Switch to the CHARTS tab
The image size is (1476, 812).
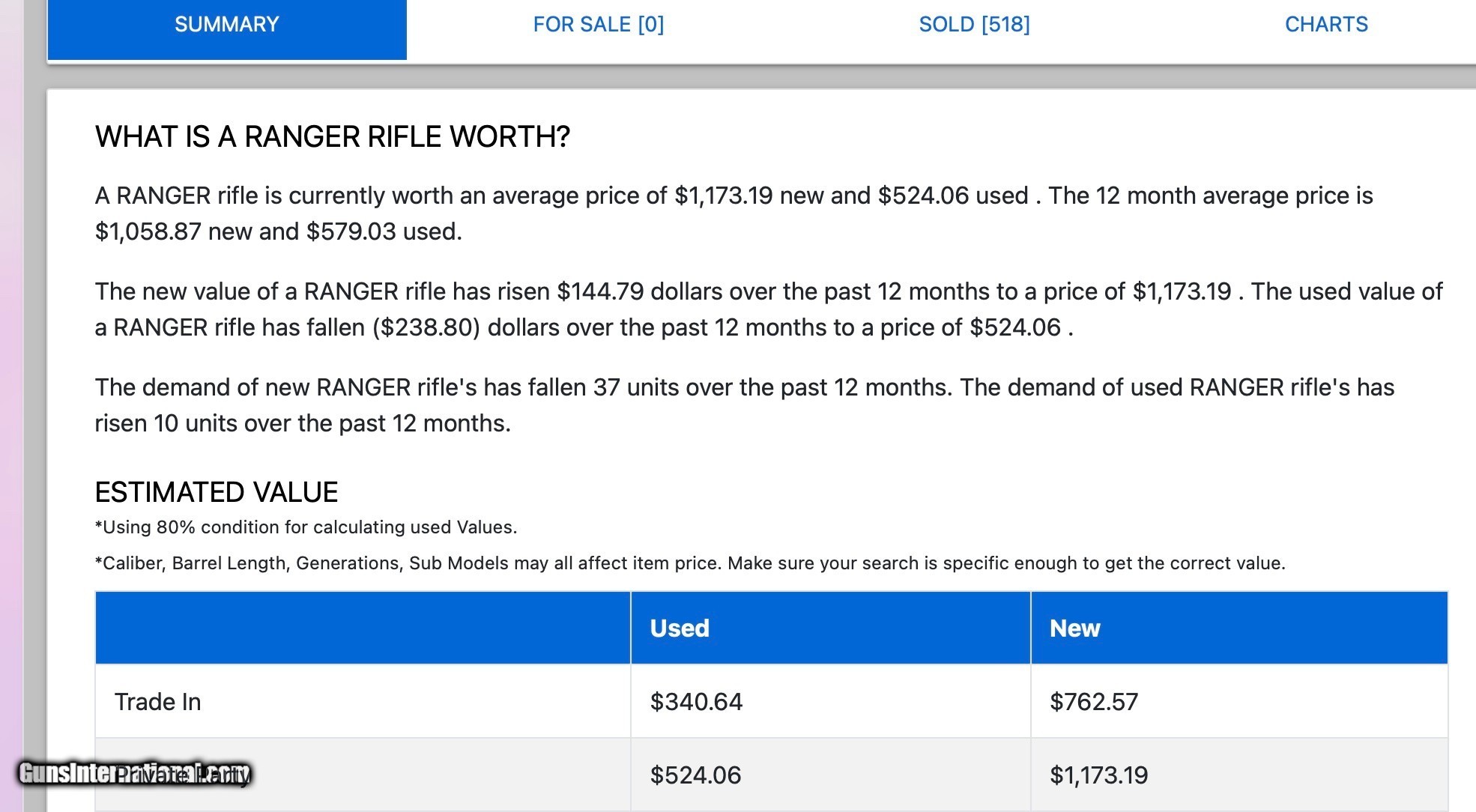point(1325,25)
